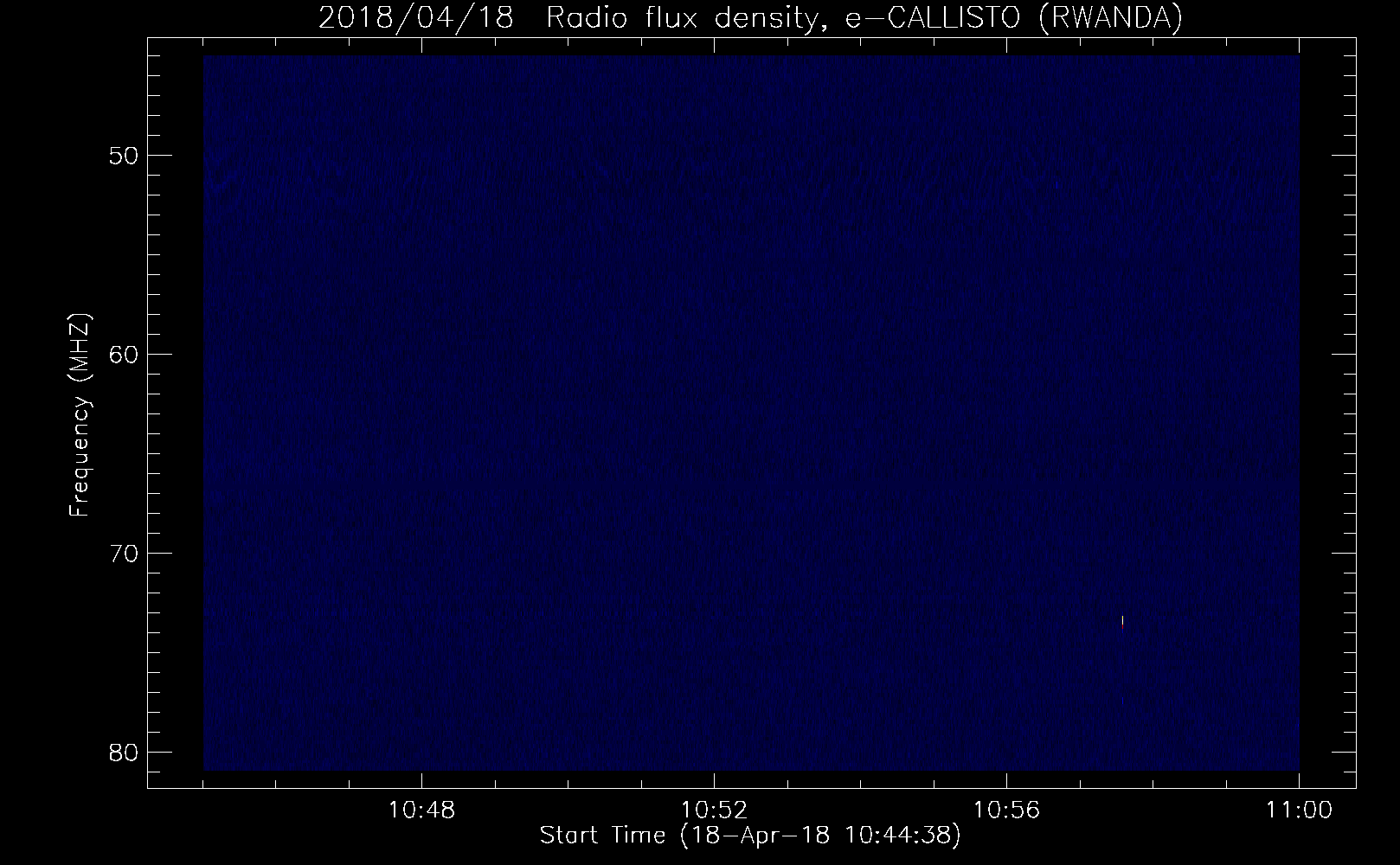Click the "Frequency (MHZ)" axis label
Screen dimensions: 1400x865
(x=80, y=415)
